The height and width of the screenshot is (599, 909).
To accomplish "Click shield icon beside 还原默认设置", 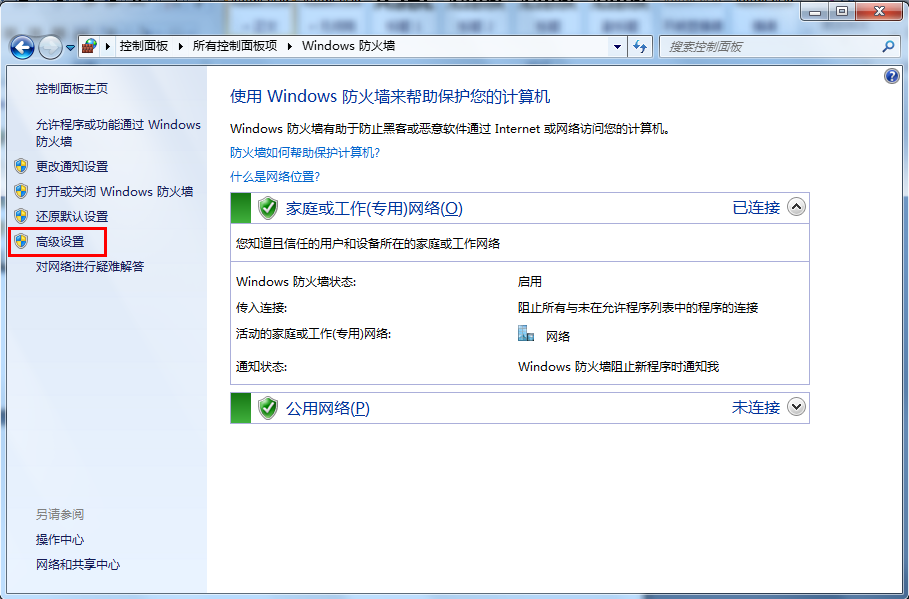I will pos(21,216).
